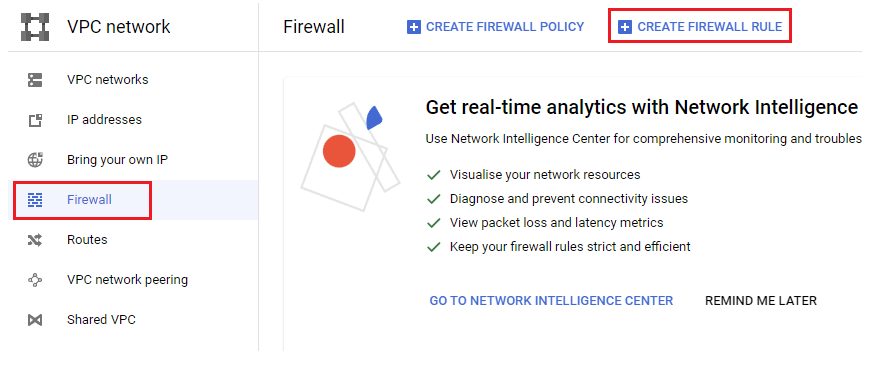
Task: Click plus icon beside Create Firewall Policy
Action: coord(414,27)
